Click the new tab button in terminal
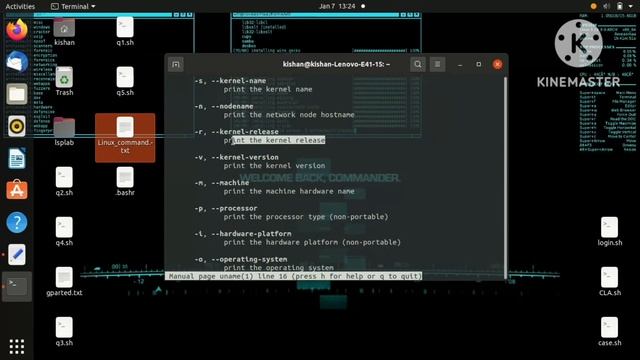The width and height of the screenshot is (640, 360). [176, 64]
